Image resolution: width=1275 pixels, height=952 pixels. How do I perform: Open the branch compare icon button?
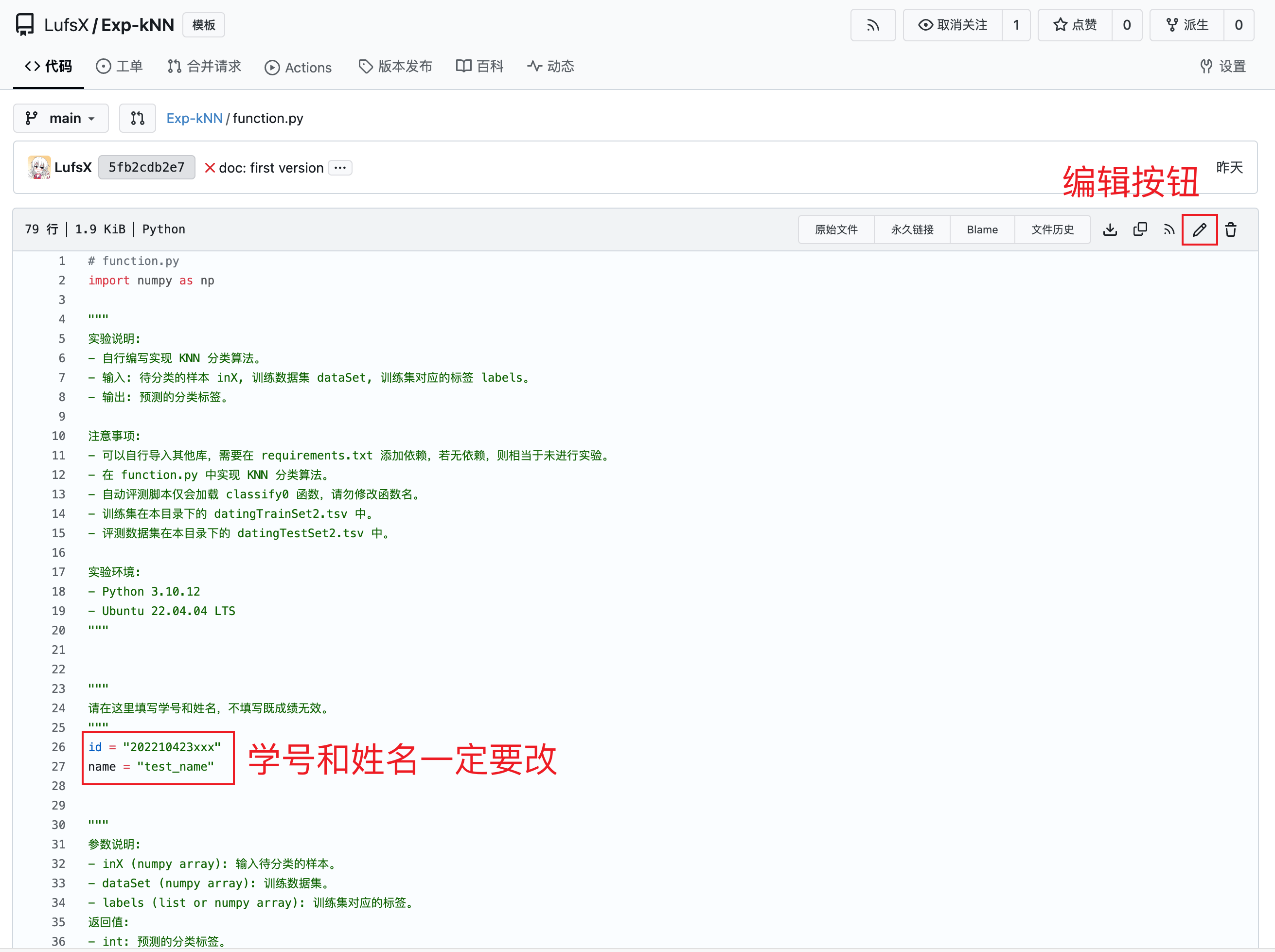[x=137, y=118]
